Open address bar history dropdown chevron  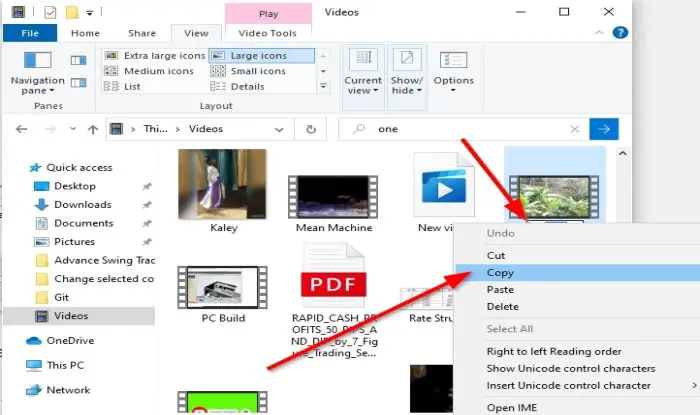pyautogui.click(x=279, y=130)
